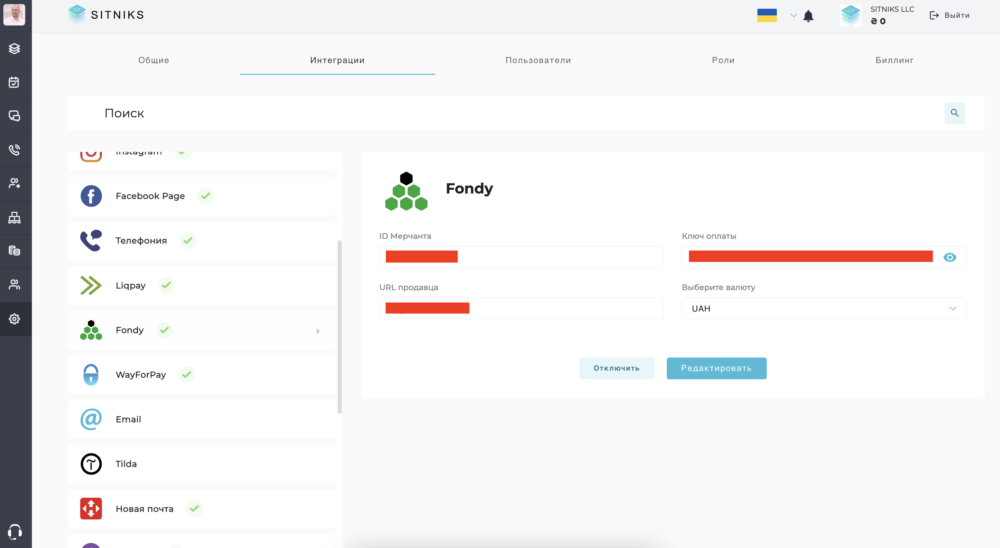Screen dimensions: 1000x548
Task: Click Новая почта connected checkmark
Action: [x=194, y=508]
